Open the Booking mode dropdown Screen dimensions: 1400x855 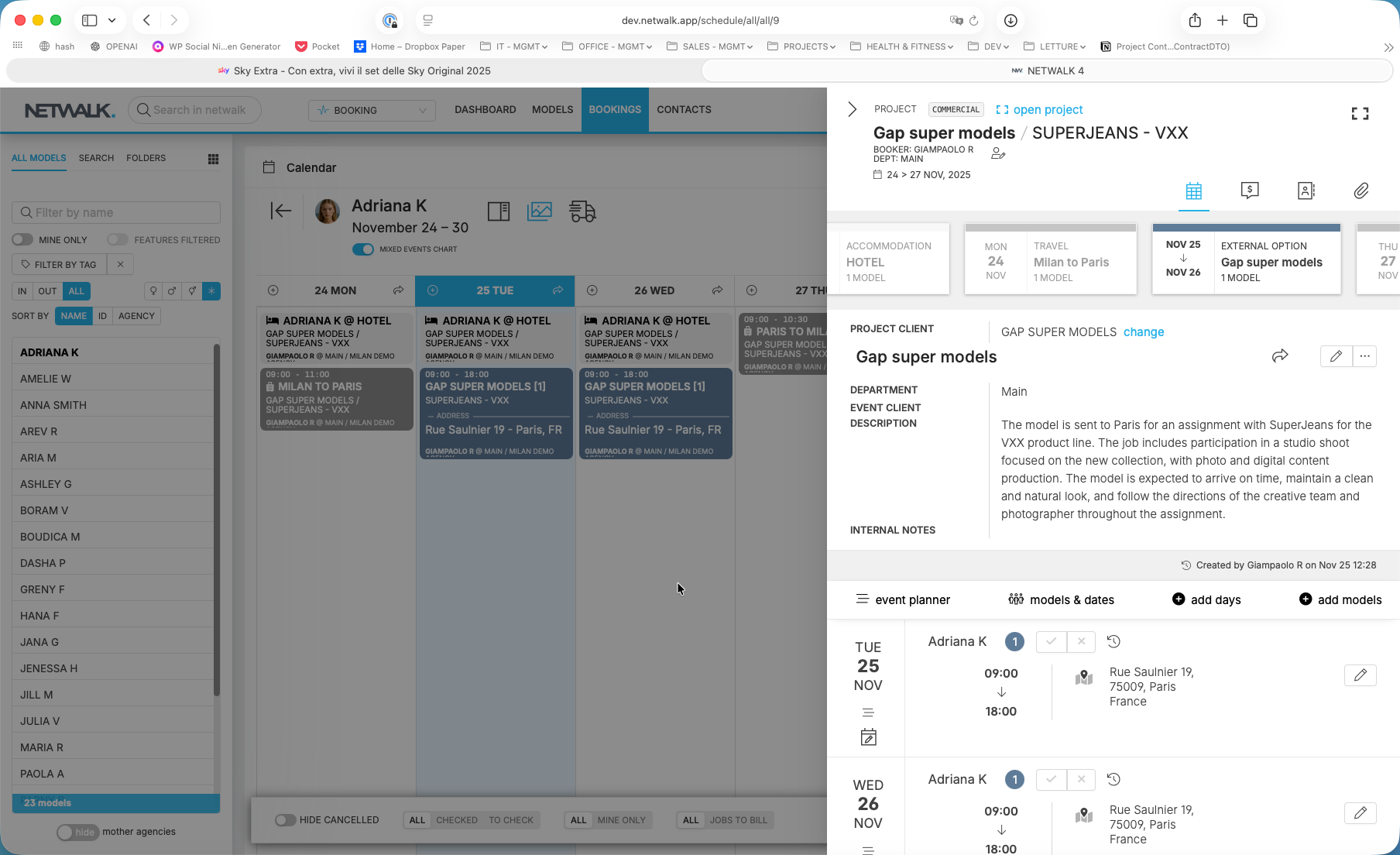click(x=372, y=110)
